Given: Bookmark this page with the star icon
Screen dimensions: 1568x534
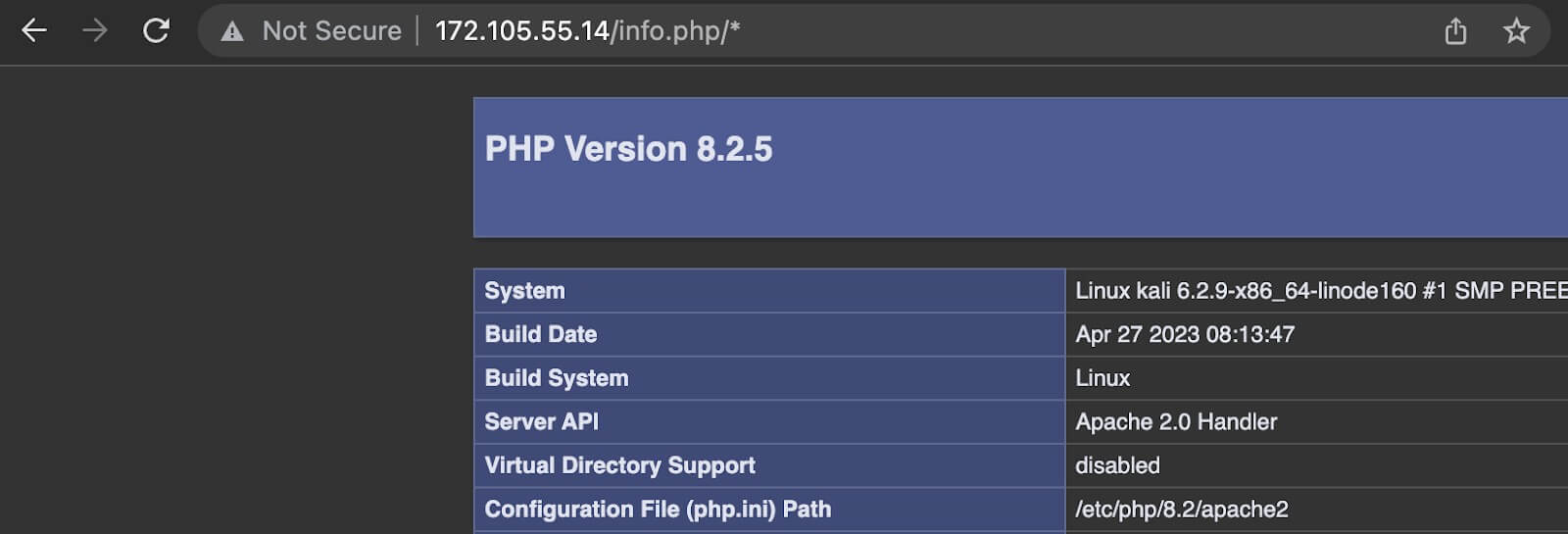Looking at the screenshot, I should [1516, 31].
